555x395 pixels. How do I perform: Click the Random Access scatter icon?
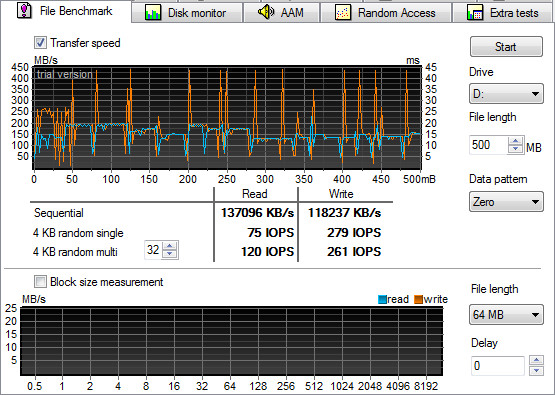[x=343, y=13]
